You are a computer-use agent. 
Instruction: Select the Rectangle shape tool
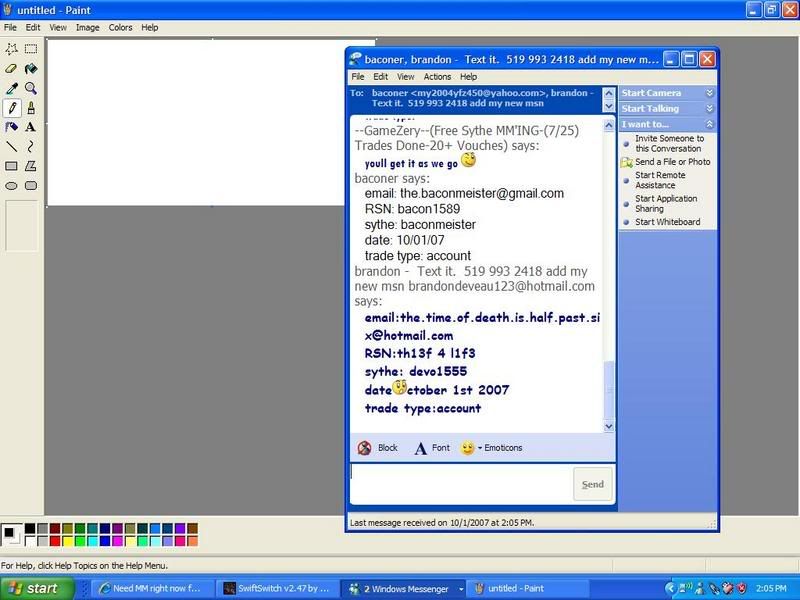[11, 166]
